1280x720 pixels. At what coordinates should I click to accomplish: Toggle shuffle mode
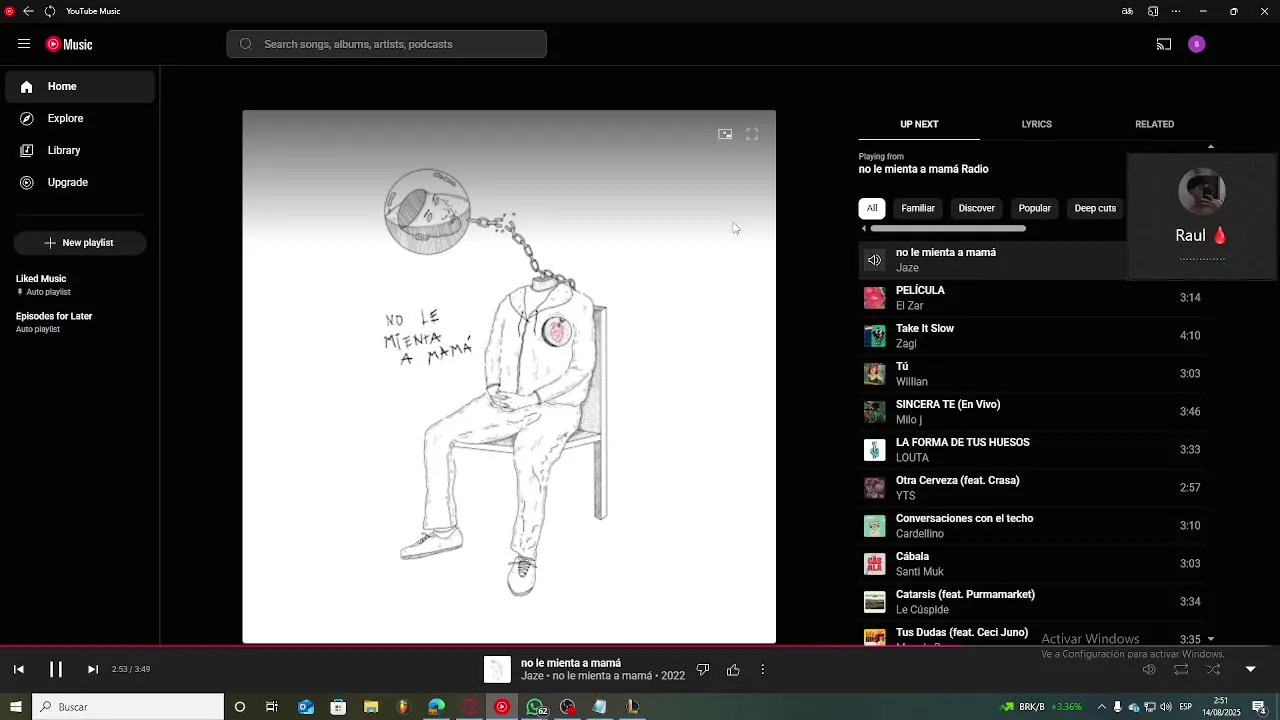coord(1213,669)
